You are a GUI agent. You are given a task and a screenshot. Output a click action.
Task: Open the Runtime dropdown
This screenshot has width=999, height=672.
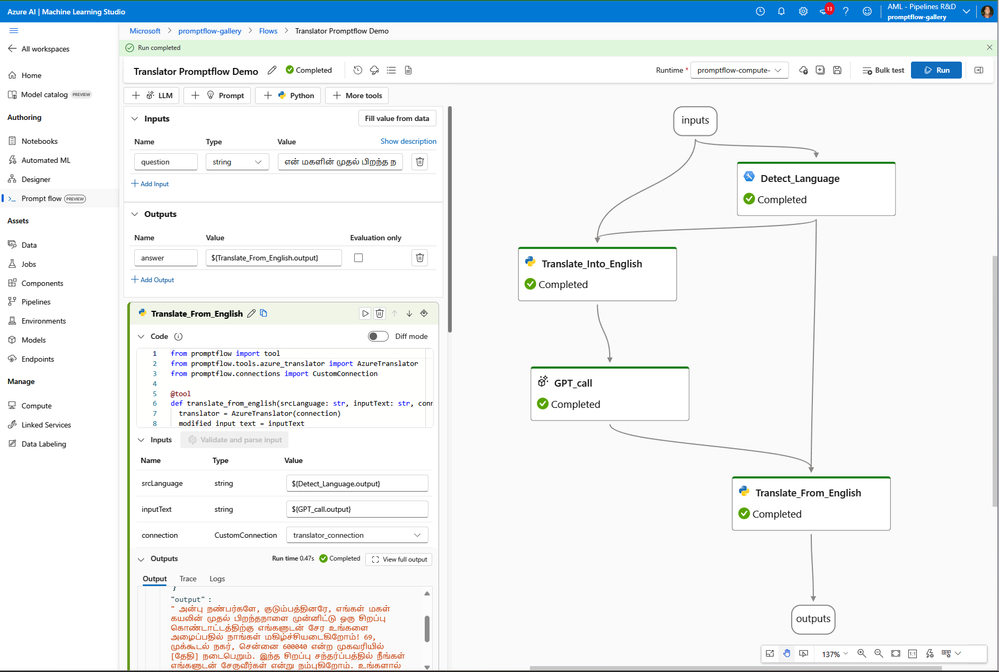[x=739, y=70]
